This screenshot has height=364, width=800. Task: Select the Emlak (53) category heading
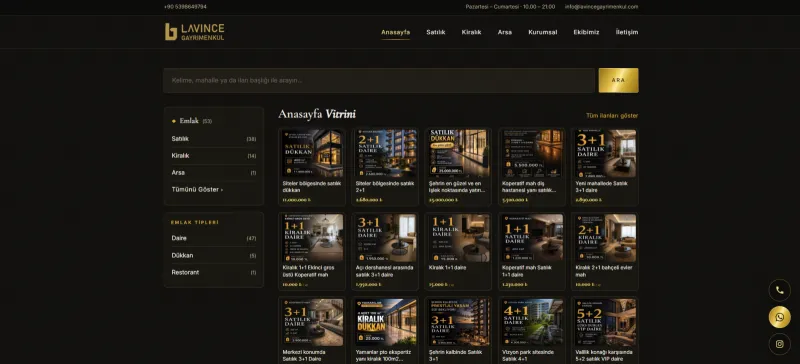pos(192,121)
